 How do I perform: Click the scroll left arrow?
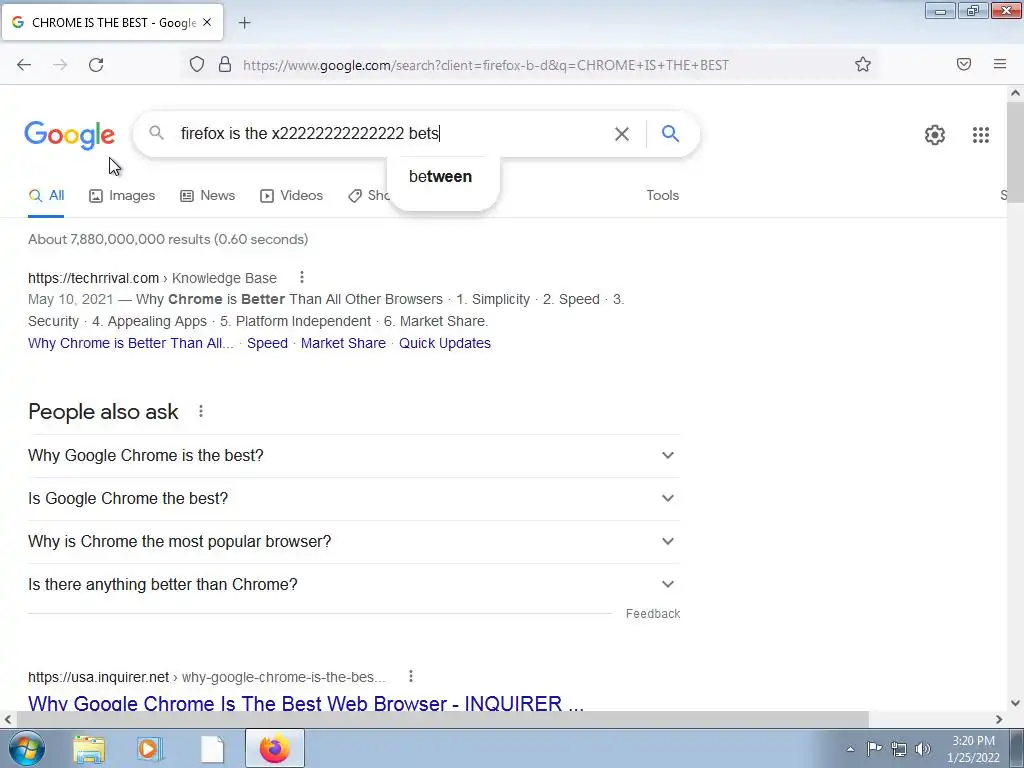click(x=8, y=719)
